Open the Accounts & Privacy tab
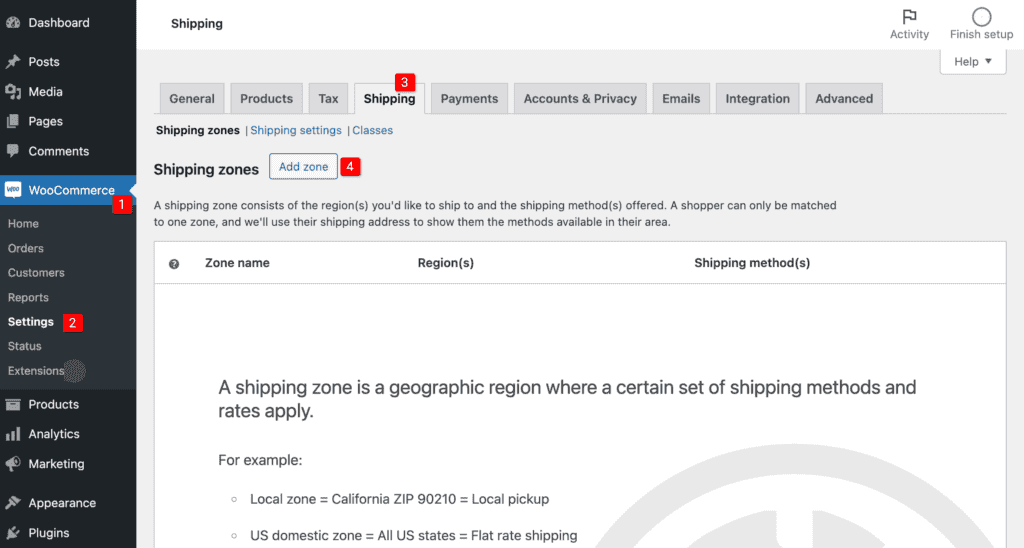Viewport: 1024px width, 548px height. [x=580, y=99]
